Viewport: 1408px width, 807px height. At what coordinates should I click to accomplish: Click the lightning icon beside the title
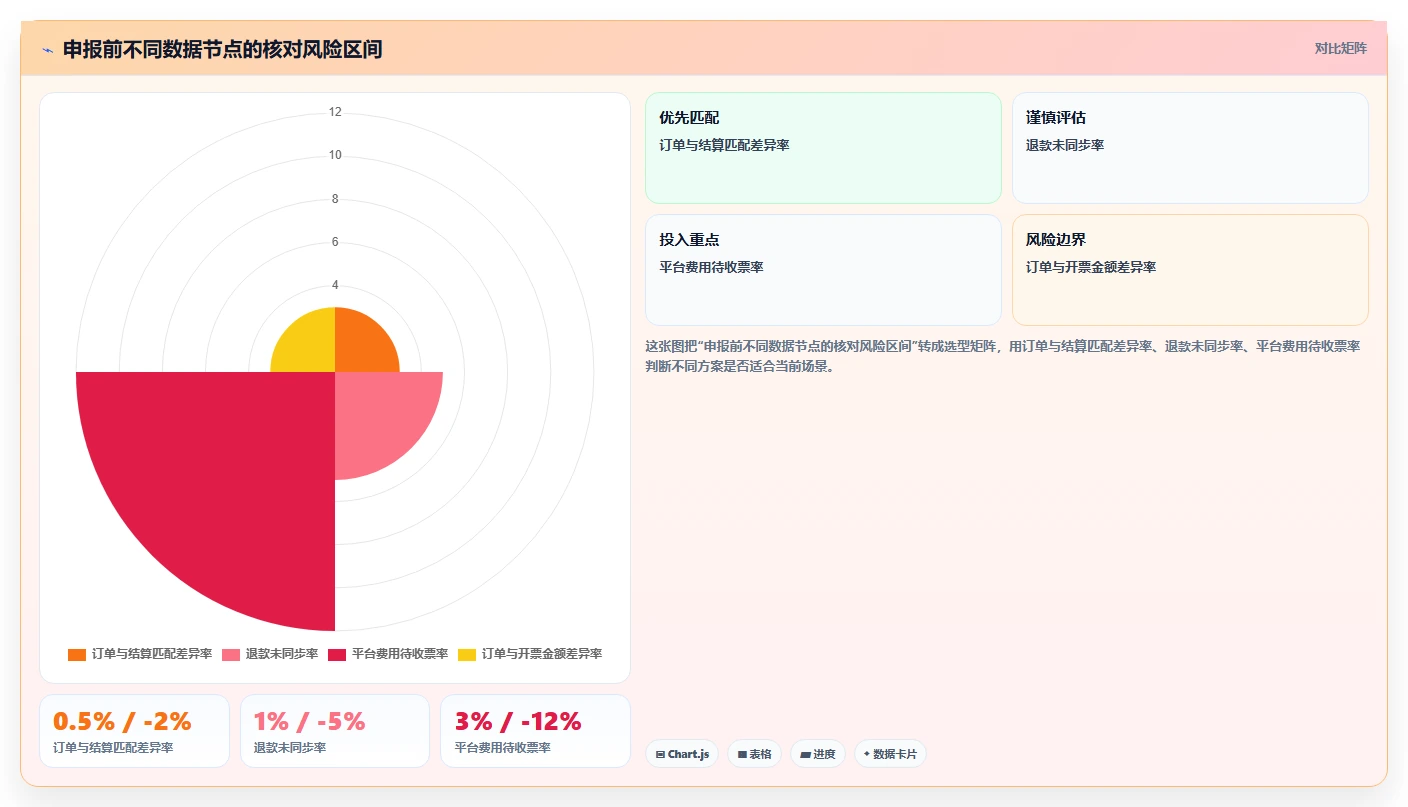47,50
